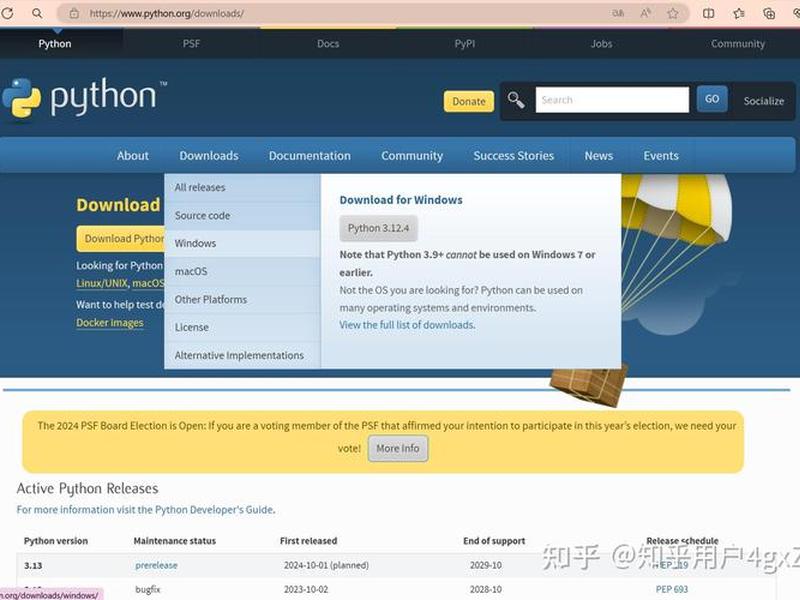800x600 pixels.
Task: Click the magnifying glass beside search box
Action: pyautogui.click(x=516, y=99)
